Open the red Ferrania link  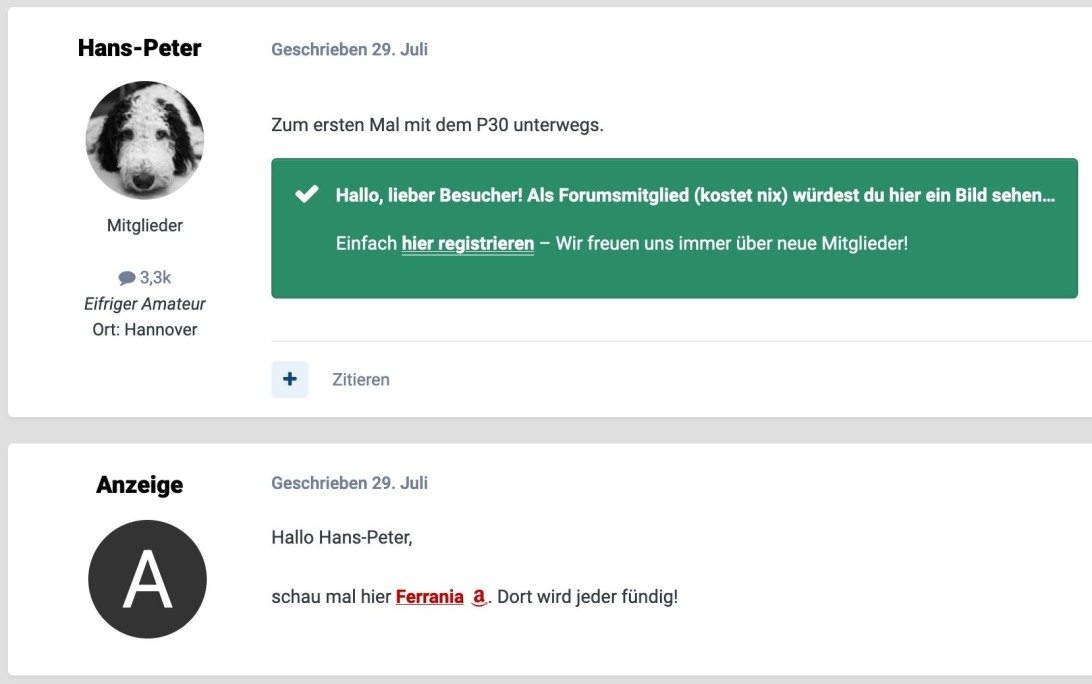pyautogui.click(x=429, y=597)
